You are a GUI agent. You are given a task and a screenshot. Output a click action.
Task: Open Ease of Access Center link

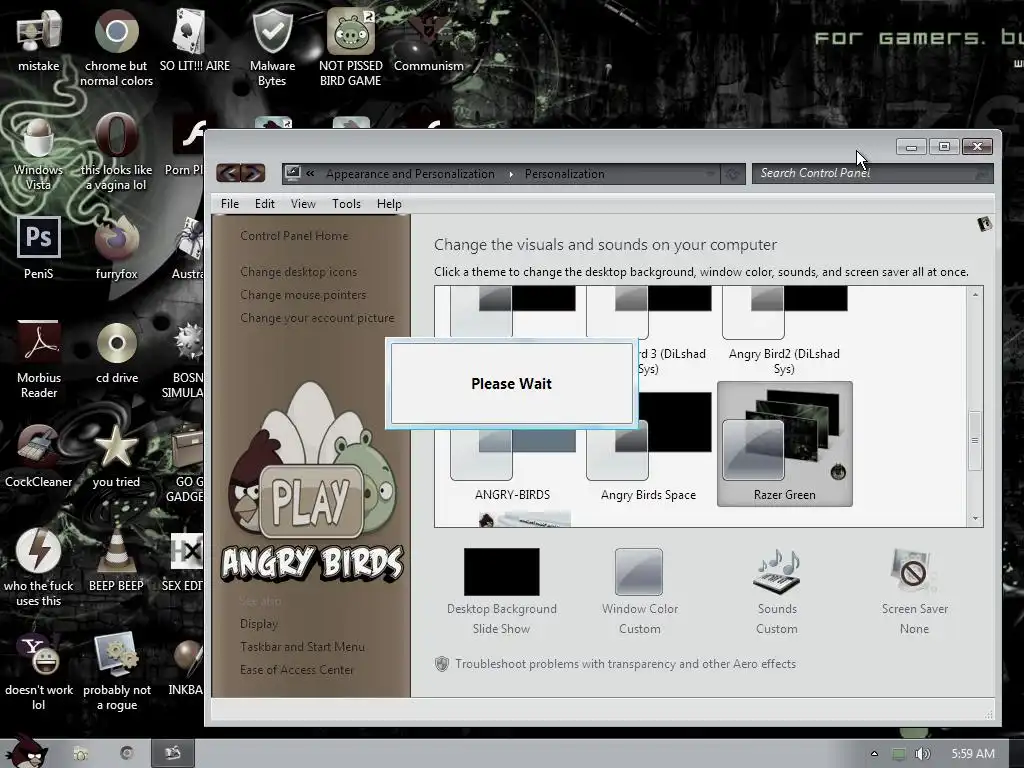[x=296, y=669]
